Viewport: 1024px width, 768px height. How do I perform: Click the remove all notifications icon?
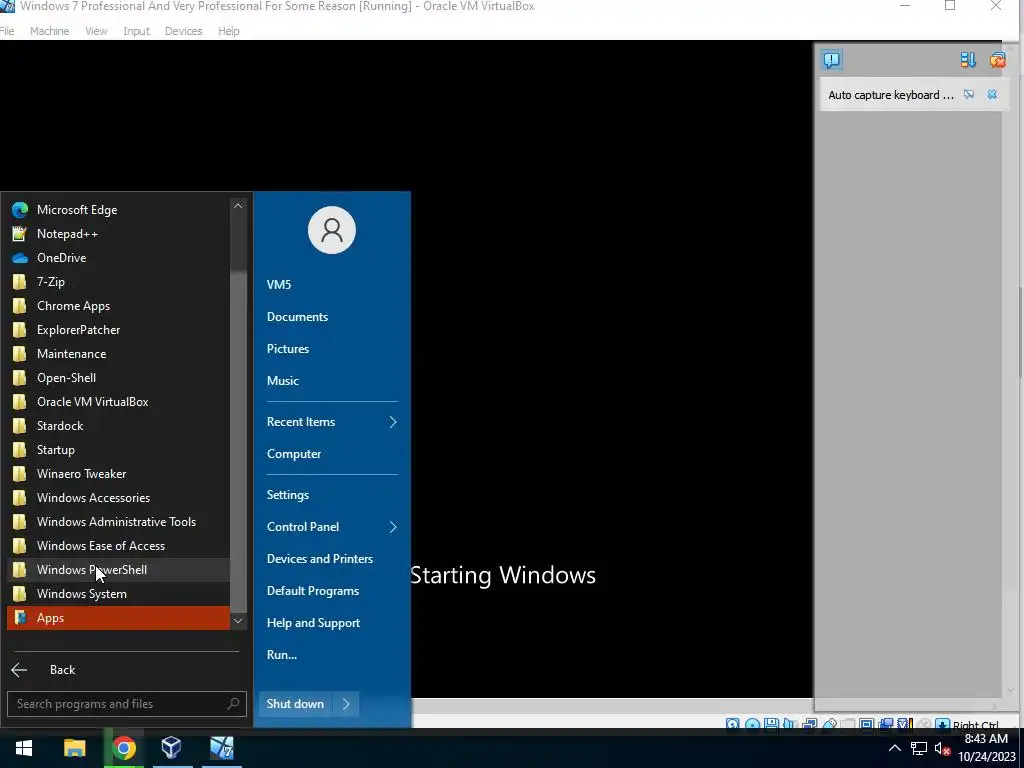coord(997,60)
